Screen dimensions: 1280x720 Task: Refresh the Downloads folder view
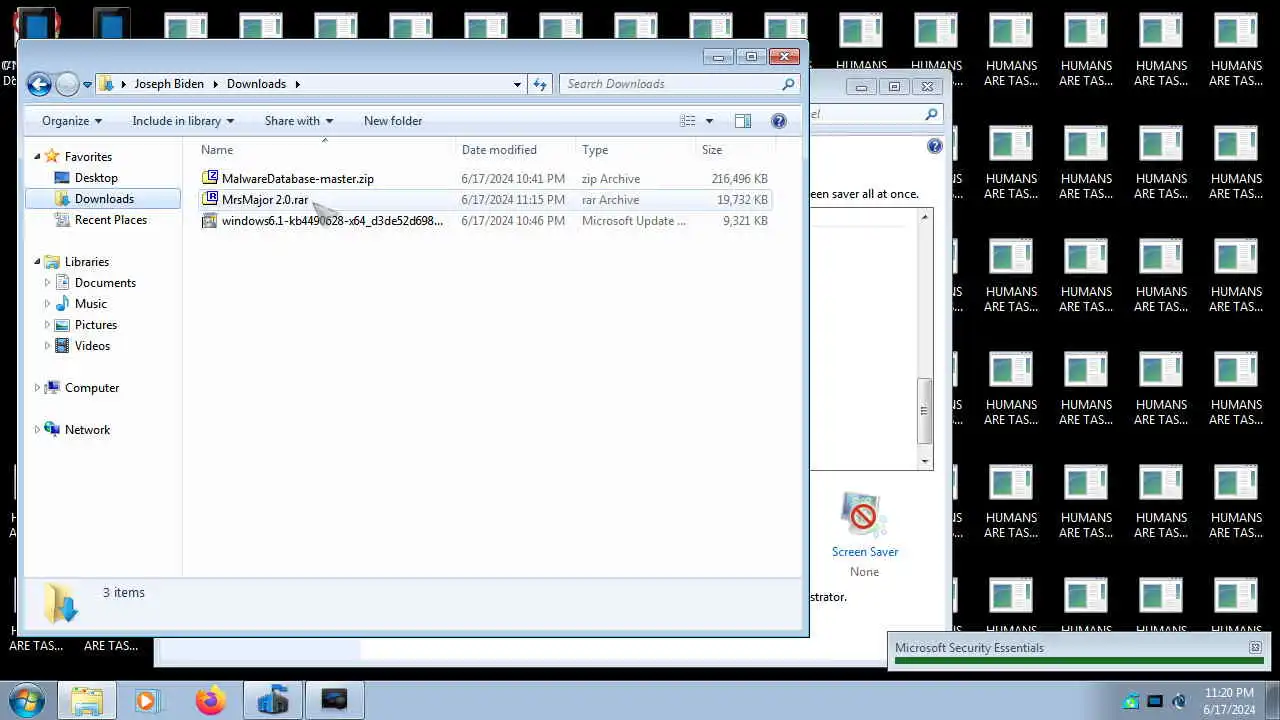pyautogui.click(x=540, y=84)
